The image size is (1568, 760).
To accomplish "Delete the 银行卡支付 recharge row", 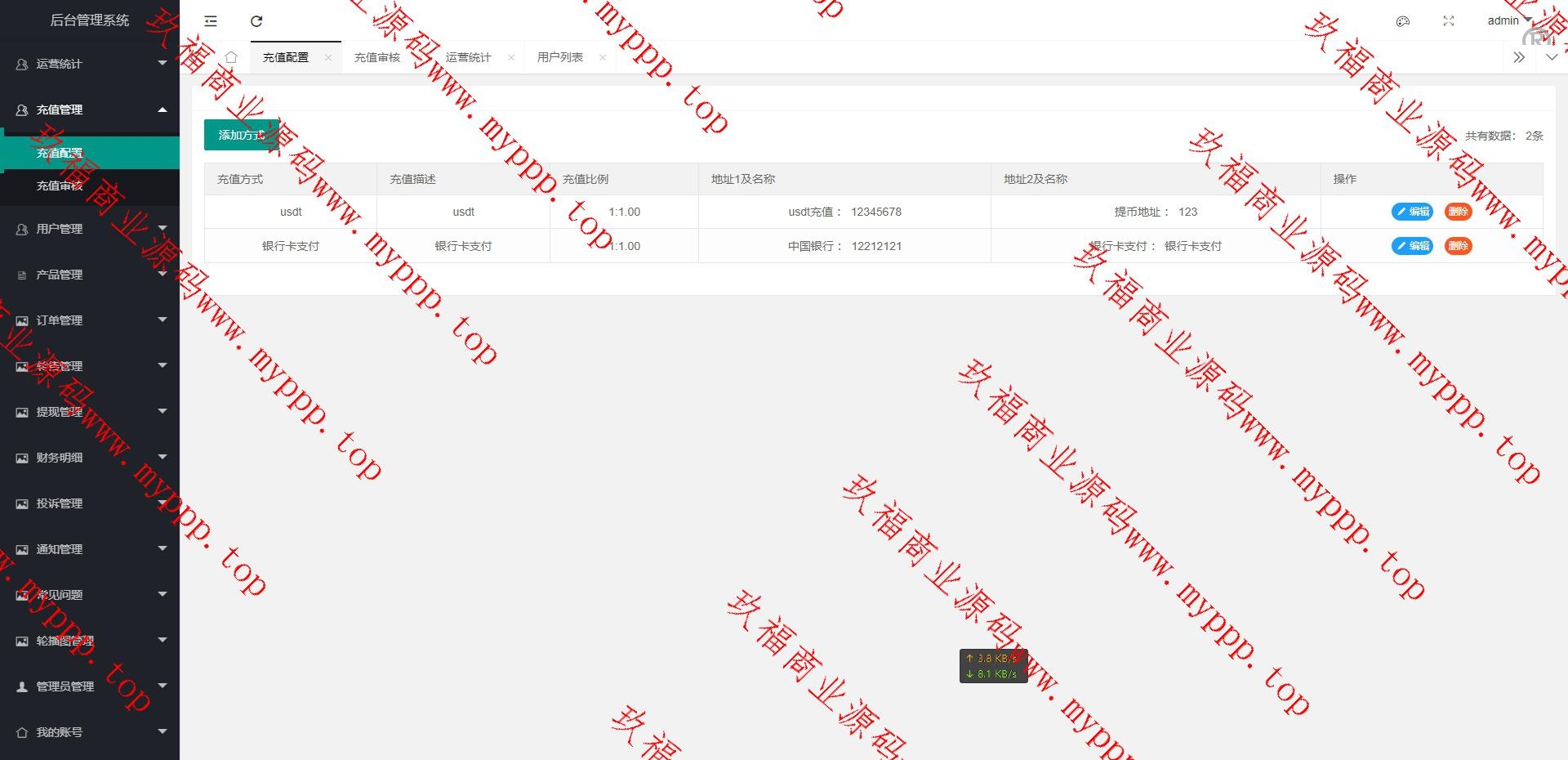I will tap(1458, 246).
